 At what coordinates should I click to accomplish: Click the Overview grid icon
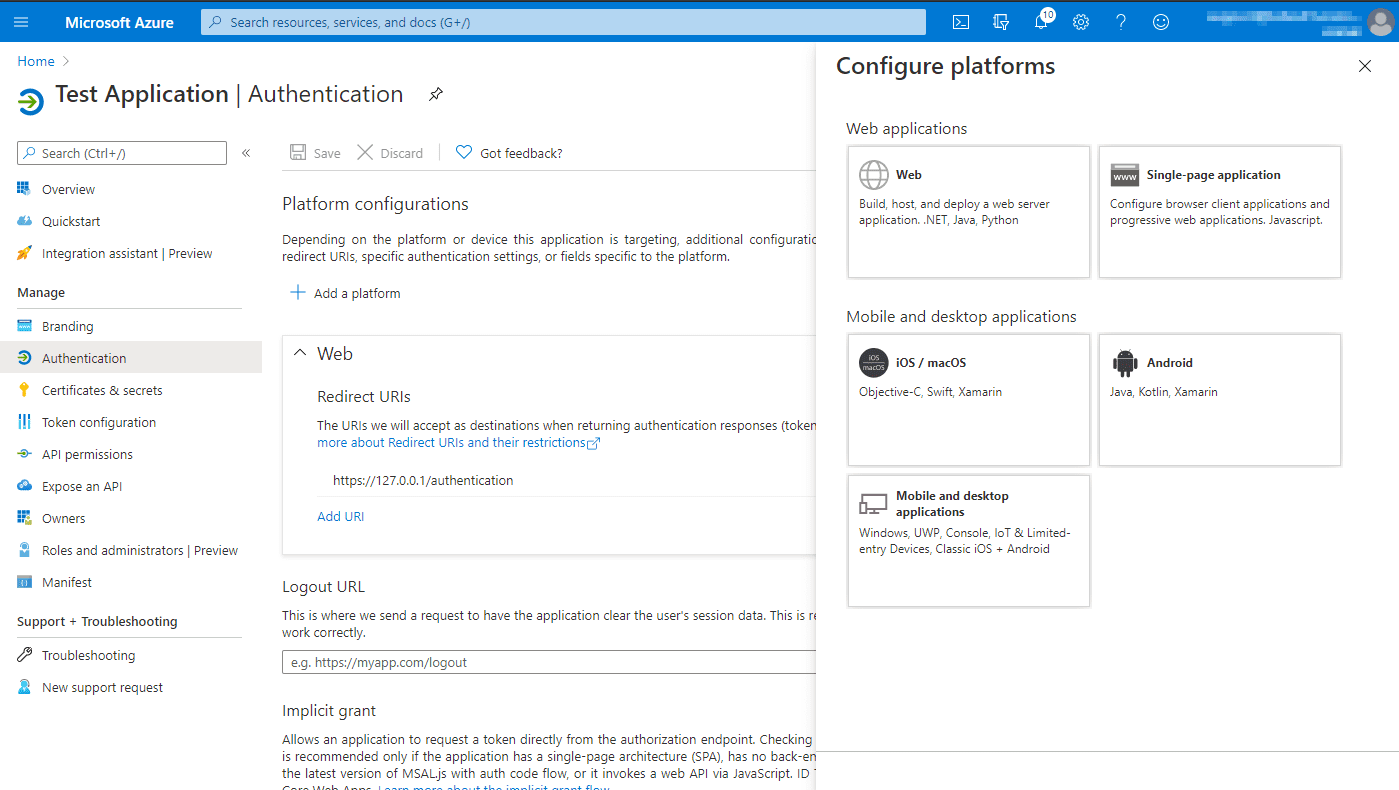click(x=24, y=189)
